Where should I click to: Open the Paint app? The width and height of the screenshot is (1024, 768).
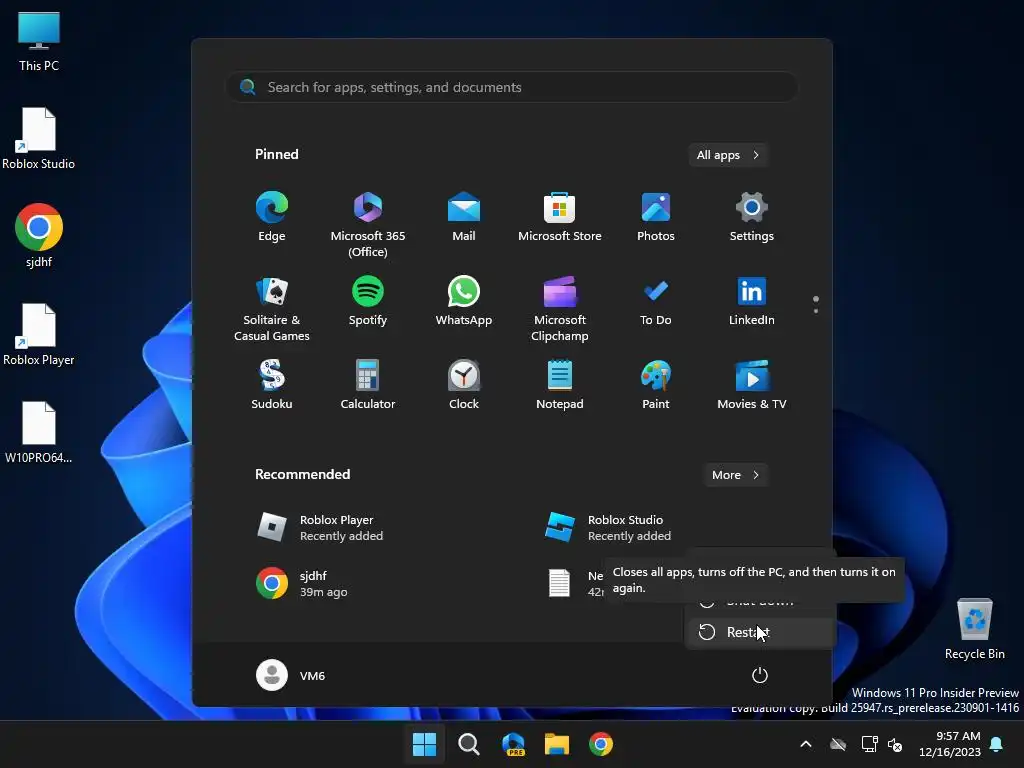pos(656,385)
